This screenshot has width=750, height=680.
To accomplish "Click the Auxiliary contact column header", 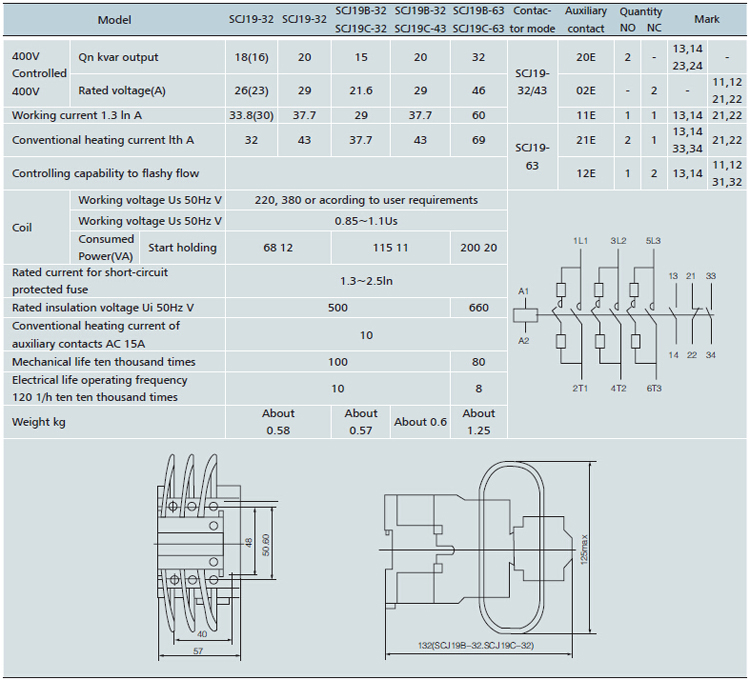I will tap(586, 20).
